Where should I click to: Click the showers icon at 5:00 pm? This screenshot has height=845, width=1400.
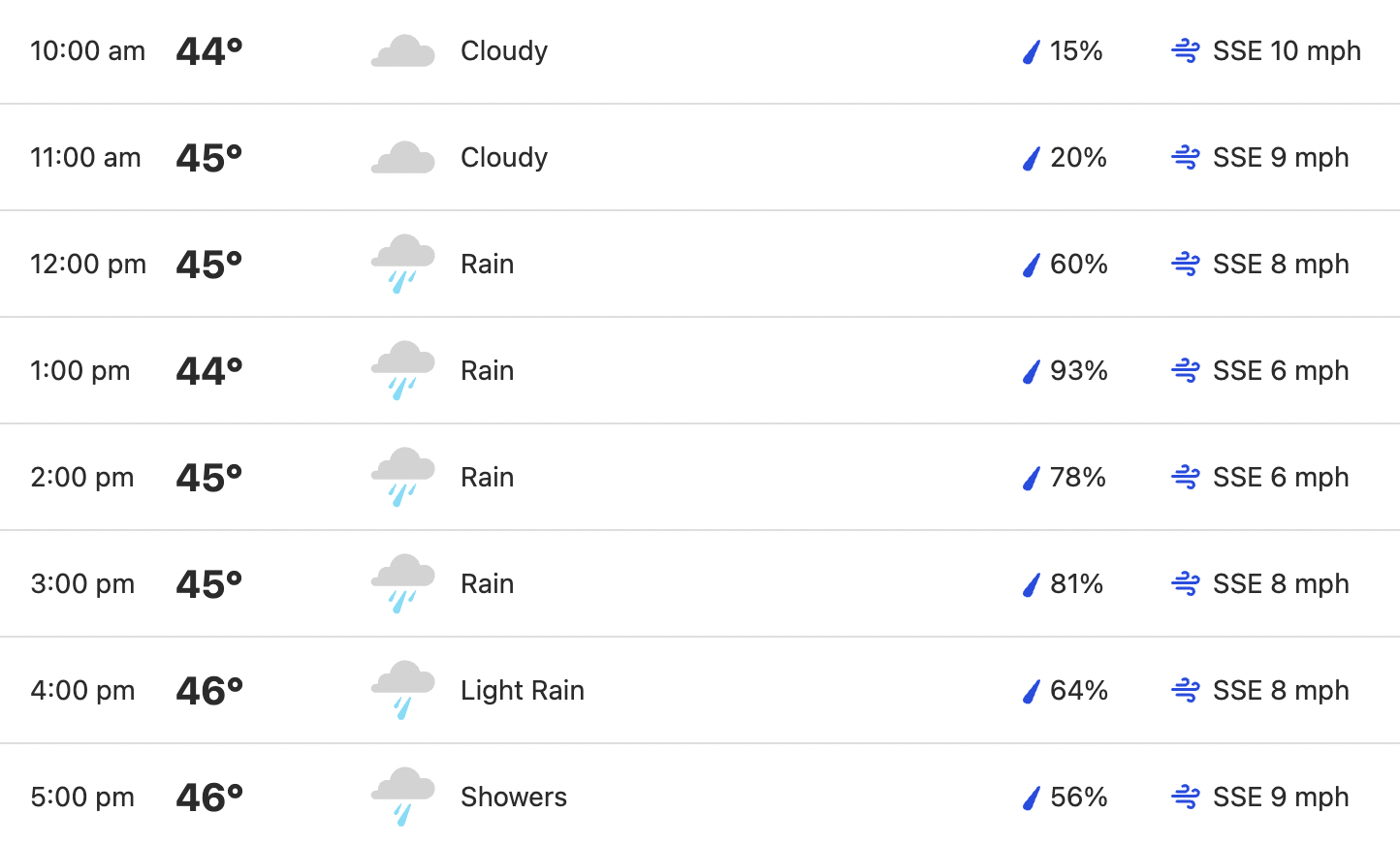(403, 797)
